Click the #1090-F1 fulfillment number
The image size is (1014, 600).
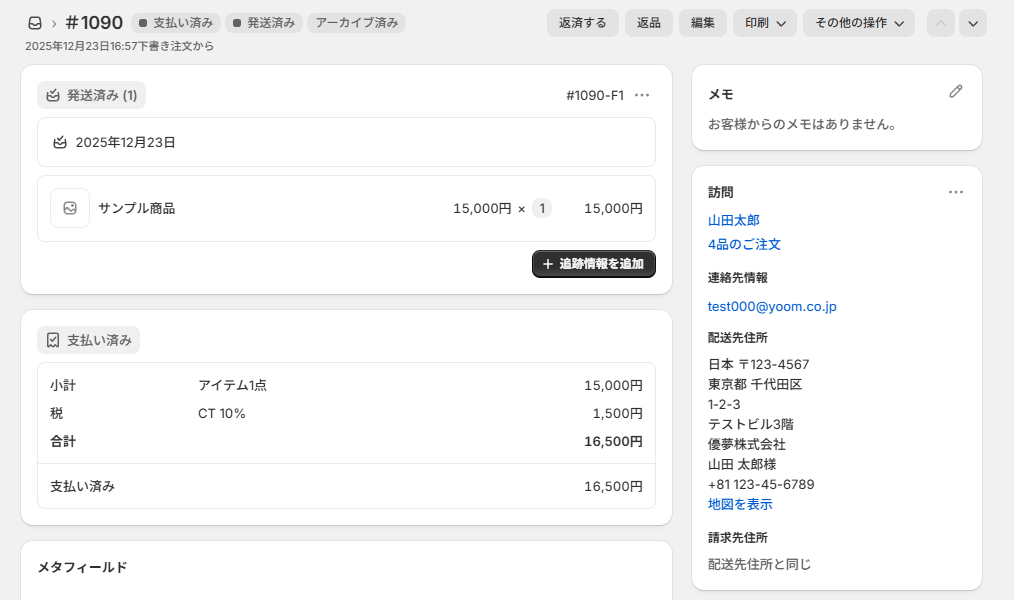coord(595,95)
